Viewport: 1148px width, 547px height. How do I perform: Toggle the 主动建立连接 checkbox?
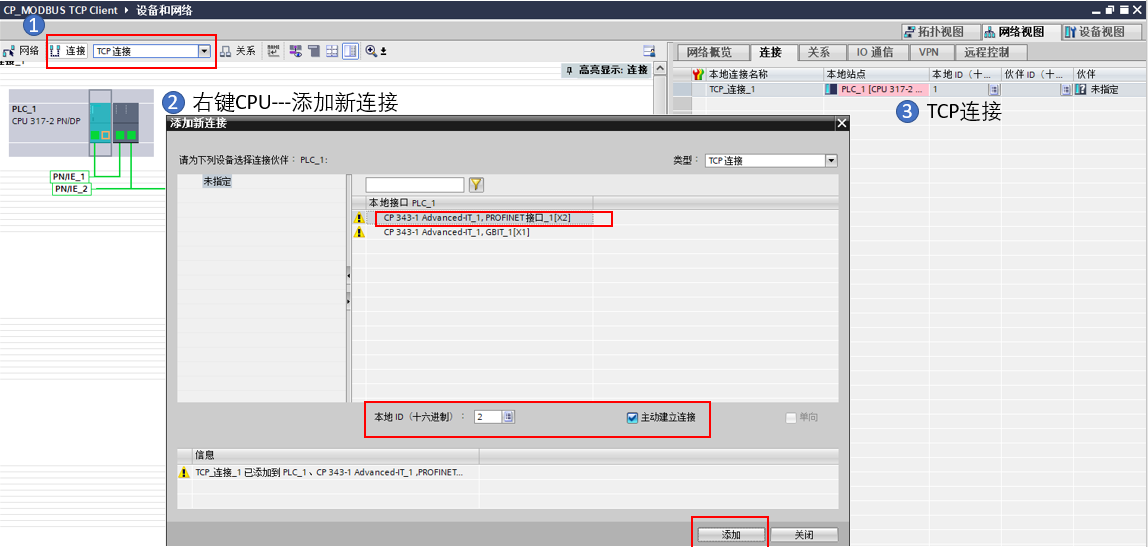click(x=633, y=417)
